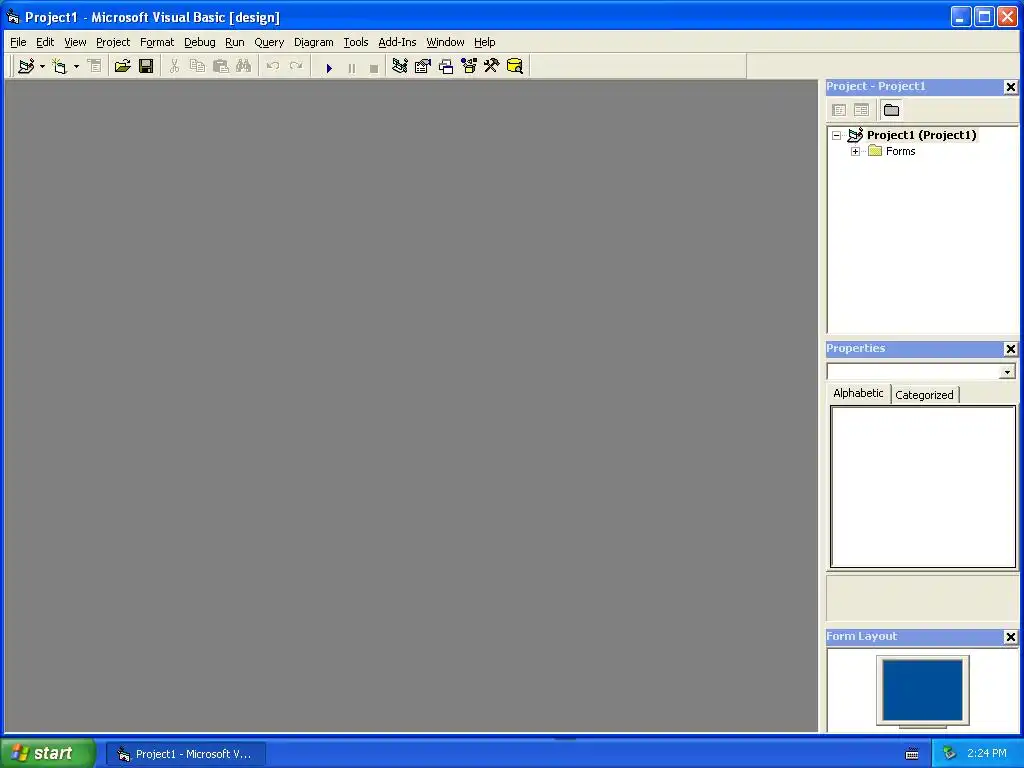1024x768 pixels.
Task: Open Project Explorer from the toolbar
Action: click(400, 66)
